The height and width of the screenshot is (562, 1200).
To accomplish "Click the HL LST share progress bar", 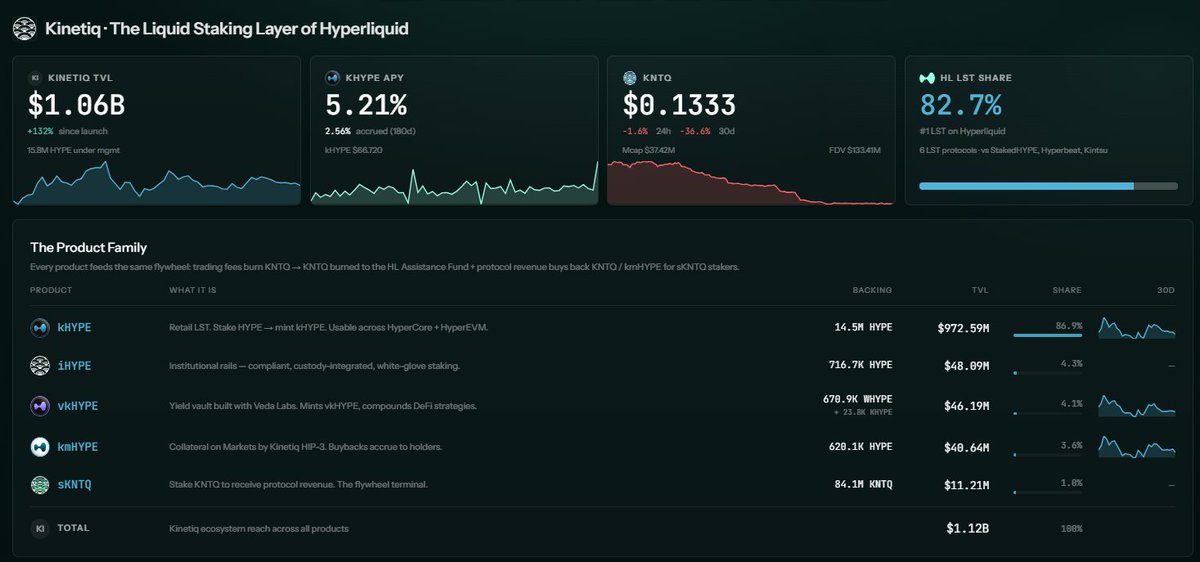I will point(1048,185).
